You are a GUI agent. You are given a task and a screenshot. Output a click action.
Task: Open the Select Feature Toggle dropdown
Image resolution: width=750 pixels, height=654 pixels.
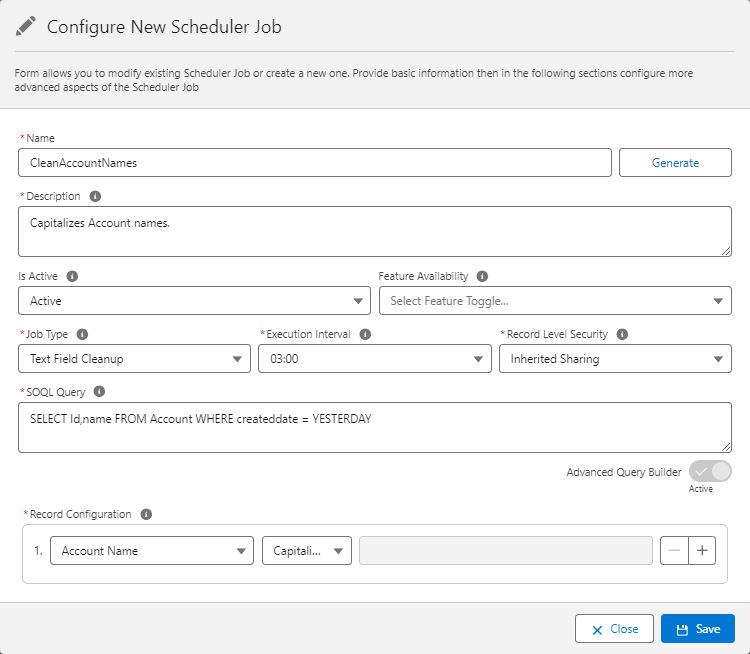pyautogui.click(x=555, y=301)
